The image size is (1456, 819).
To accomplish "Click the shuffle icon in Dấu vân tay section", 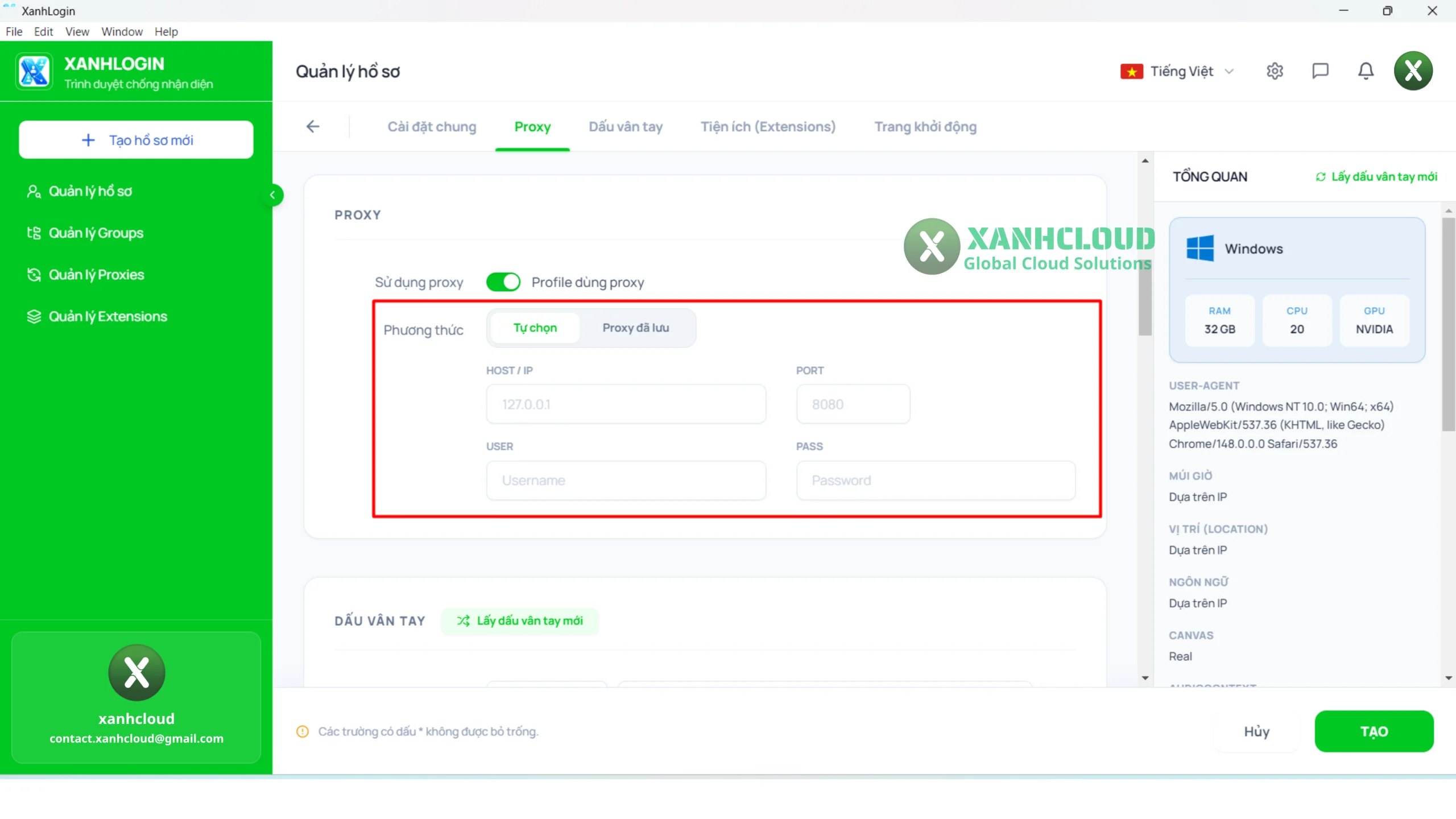I will [x=463, y=621].
